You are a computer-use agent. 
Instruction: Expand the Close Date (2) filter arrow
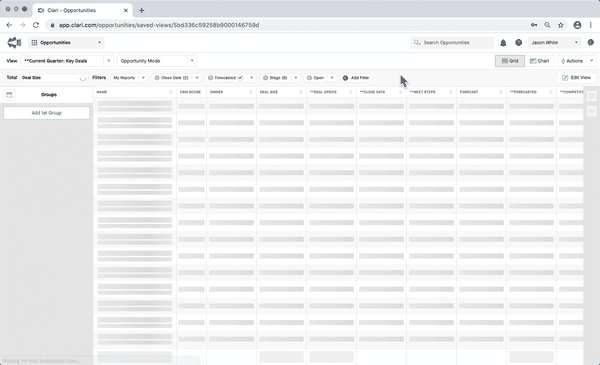click(197, 78)
